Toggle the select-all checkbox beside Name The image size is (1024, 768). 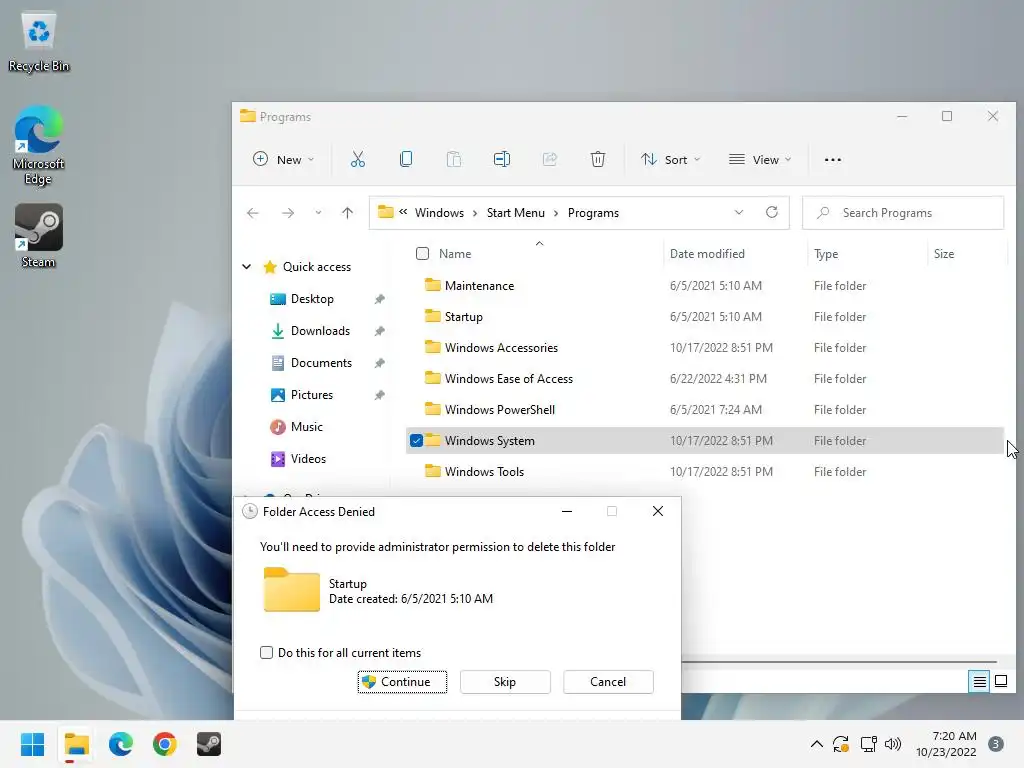pos(423,253)
